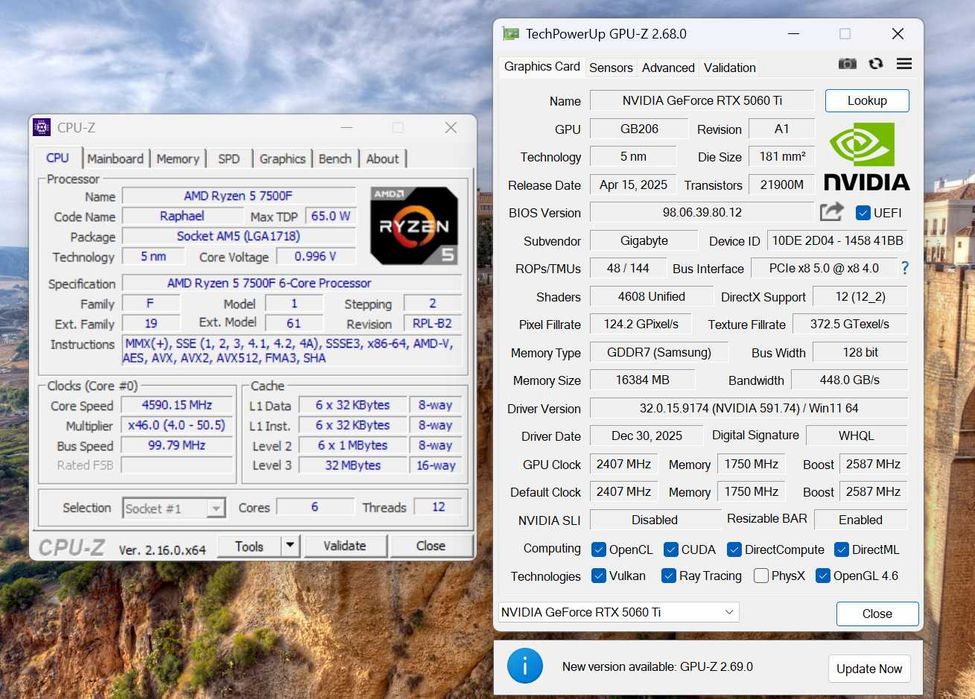This screenshot has height=699, width=975.
Task: Switch to the Mainboard tab in CPU-Z
Action: [115, 159]
